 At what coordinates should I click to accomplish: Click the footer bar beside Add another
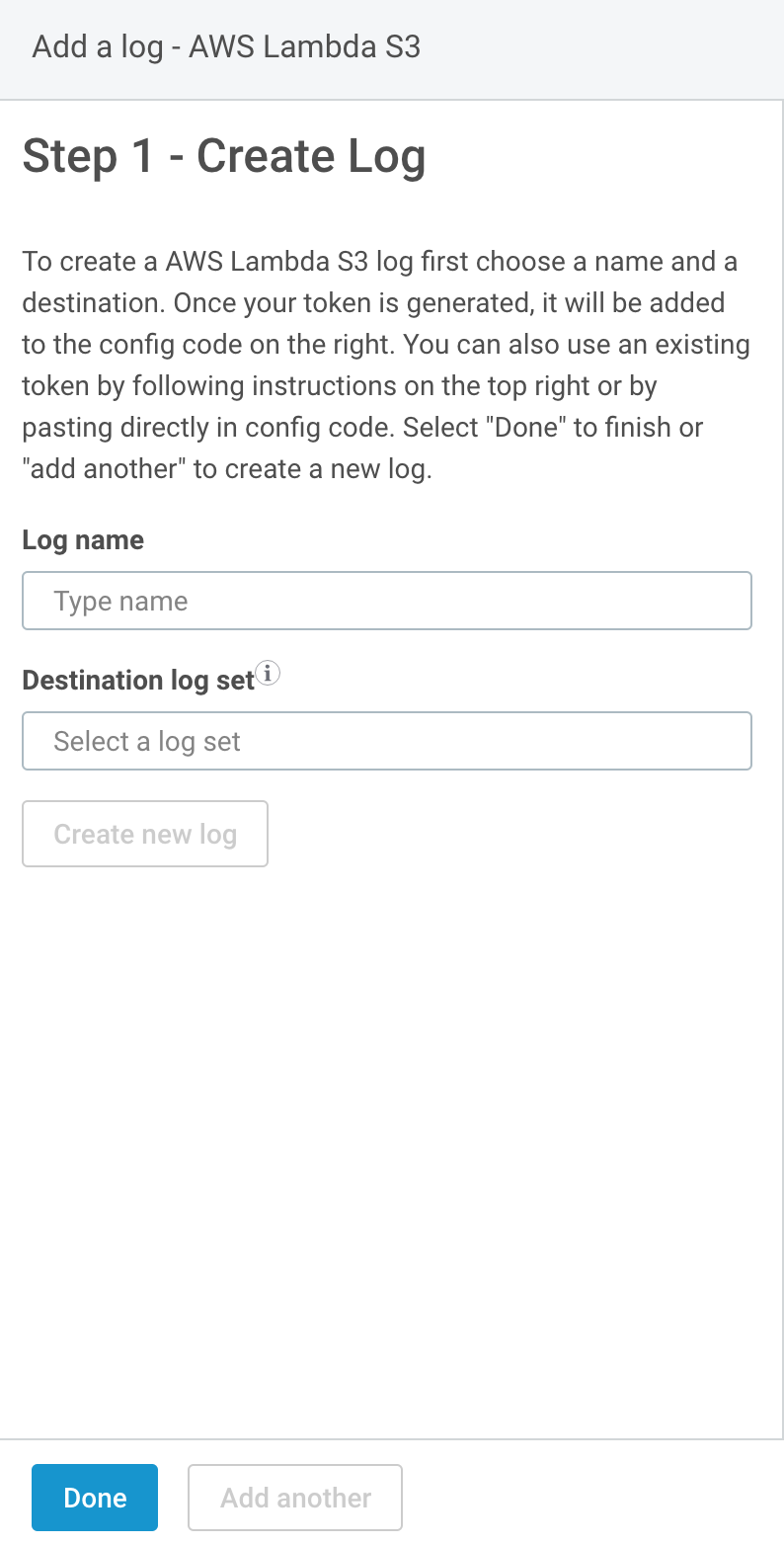pyautogui.click(x=592, y=1498)
